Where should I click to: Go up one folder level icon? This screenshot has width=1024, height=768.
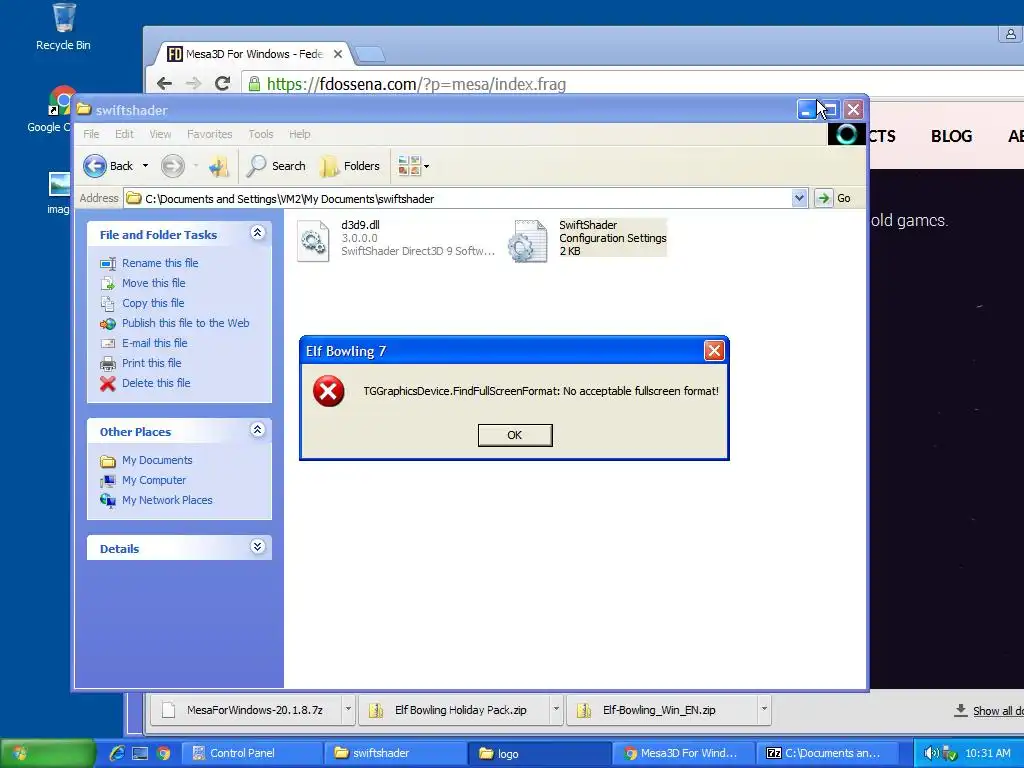[x=219, y=166]
